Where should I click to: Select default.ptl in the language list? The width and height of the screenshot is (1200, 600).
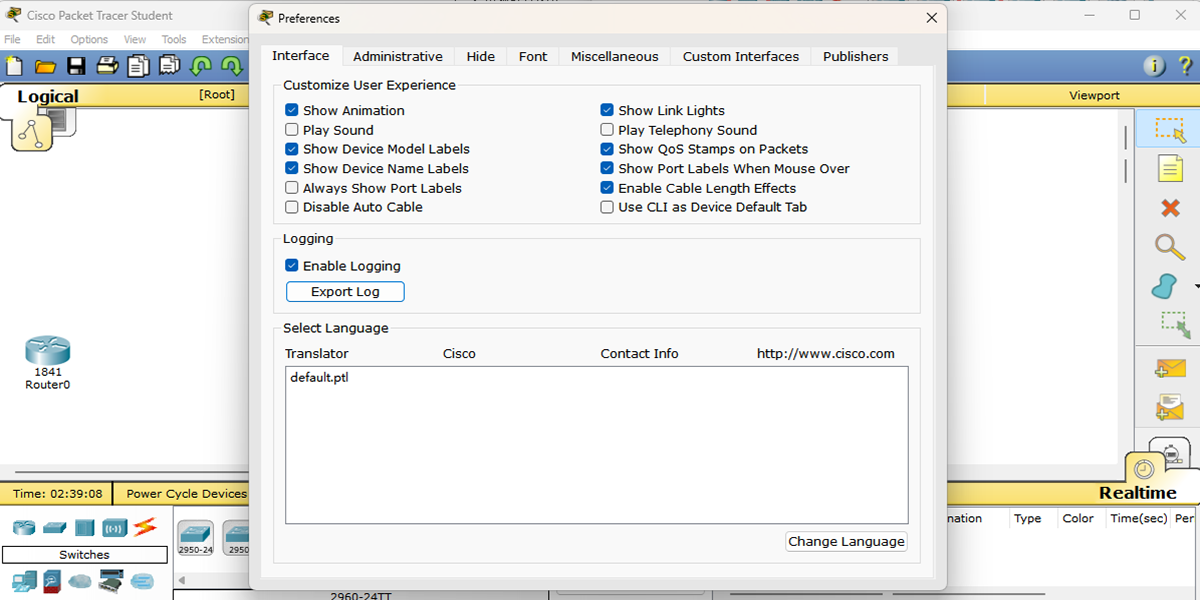point(319,378)
